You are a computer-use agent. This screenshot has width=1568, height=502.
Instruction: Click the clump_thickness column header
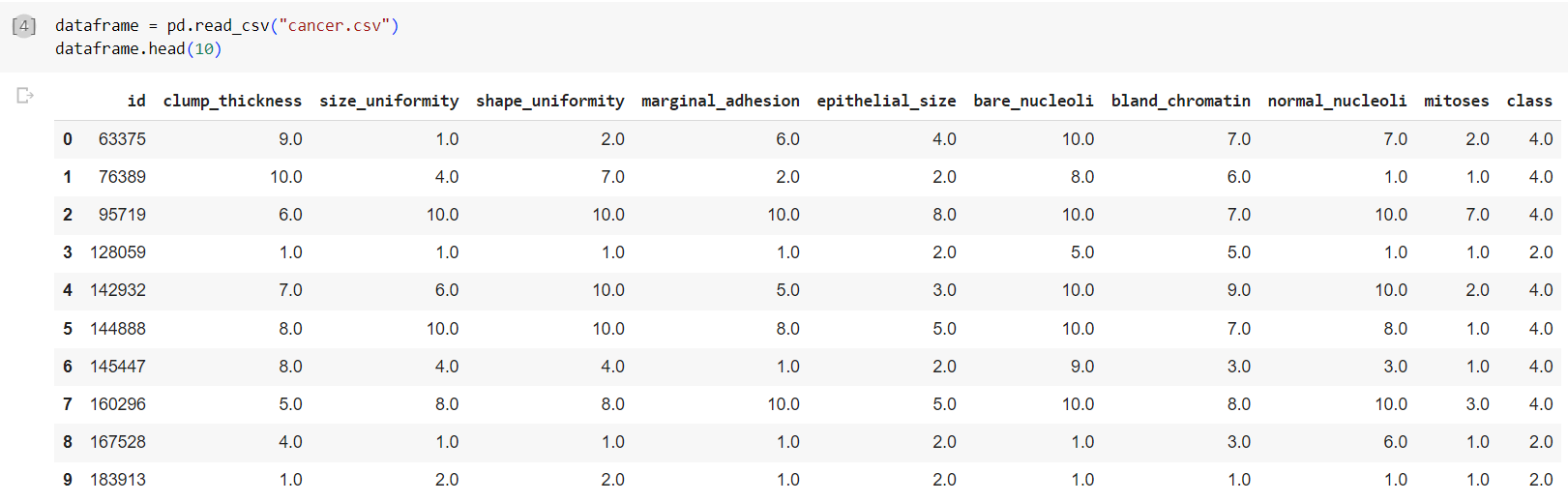coord(232,101)
